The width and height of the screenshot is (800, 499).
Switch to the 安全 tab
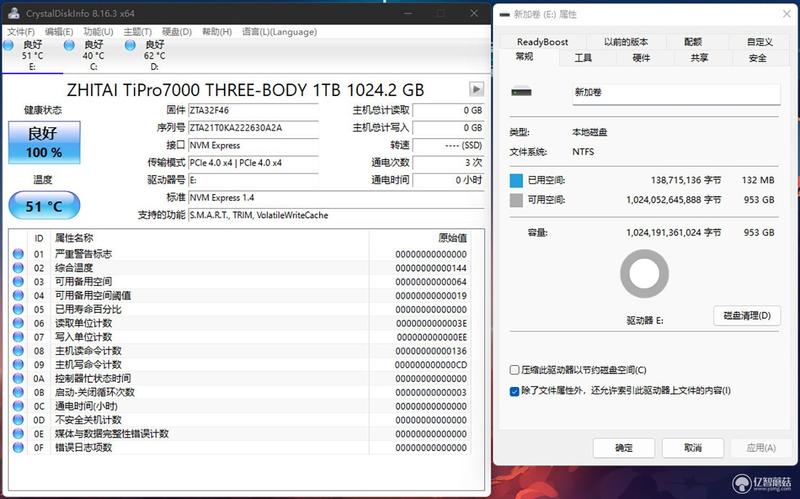pyautogui.click(x=758, y=58)
